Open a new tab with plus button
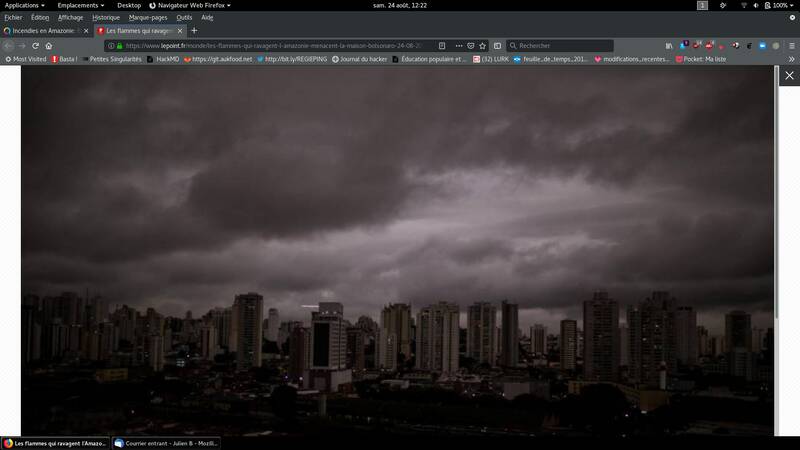The image size is (800, 450). pyautogui.click(x=194, y=31)
